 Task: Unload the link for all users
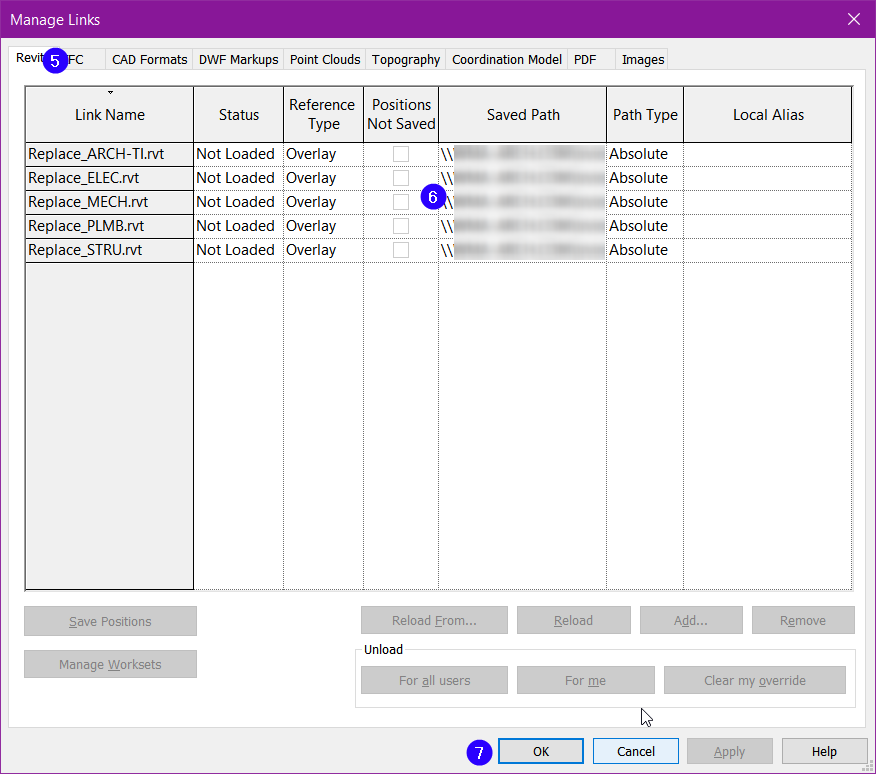[434, 680]
